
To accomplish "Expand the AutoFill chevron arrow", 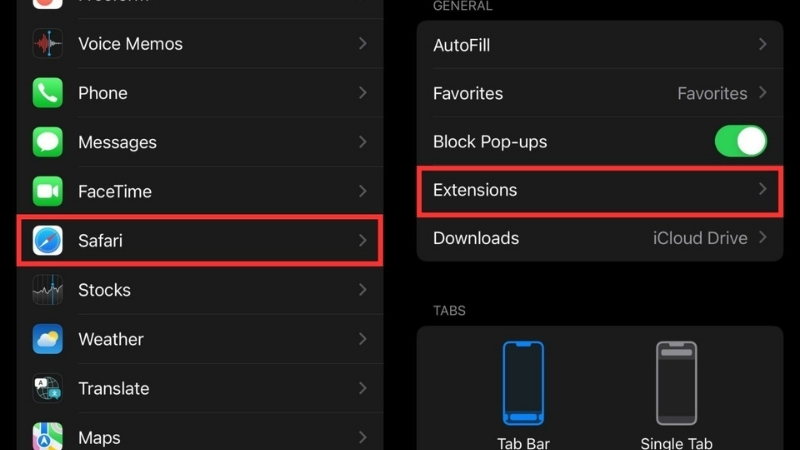I will coord(762,44).
